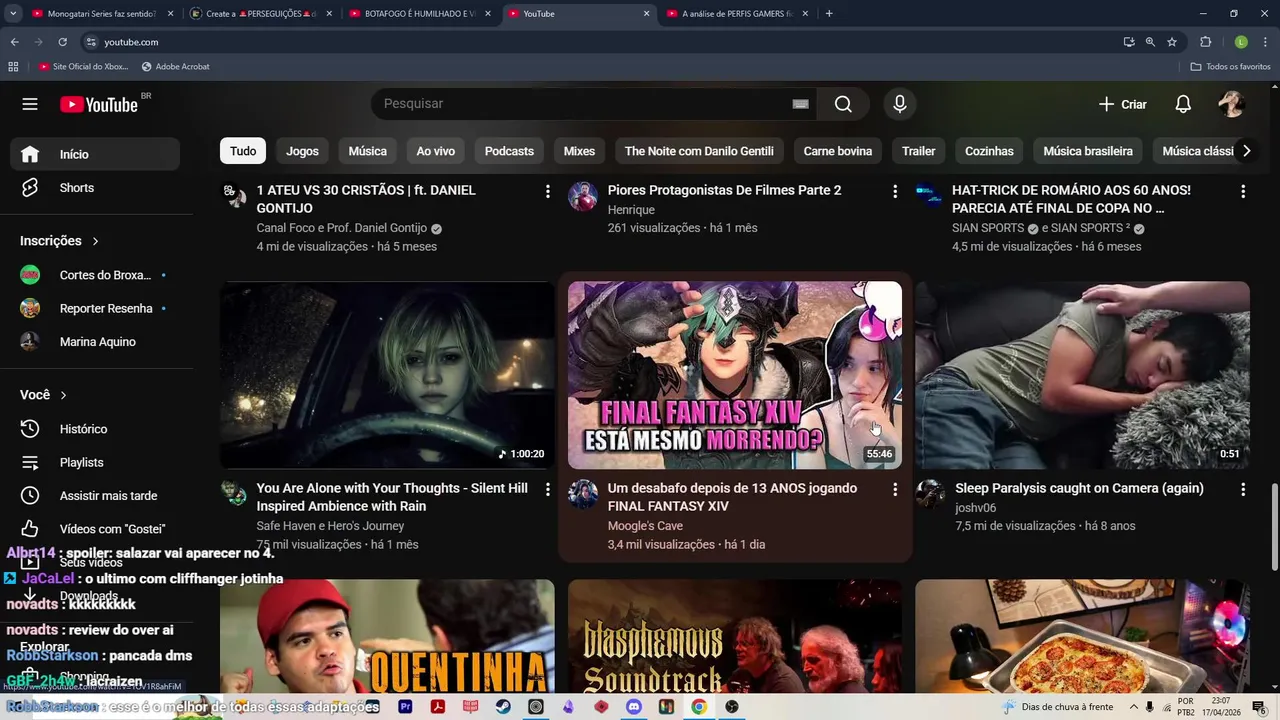Open options for Silent Hill ambience video
Image resolution: width=1280 pixels, height=720 pixels.
(547, 489)
